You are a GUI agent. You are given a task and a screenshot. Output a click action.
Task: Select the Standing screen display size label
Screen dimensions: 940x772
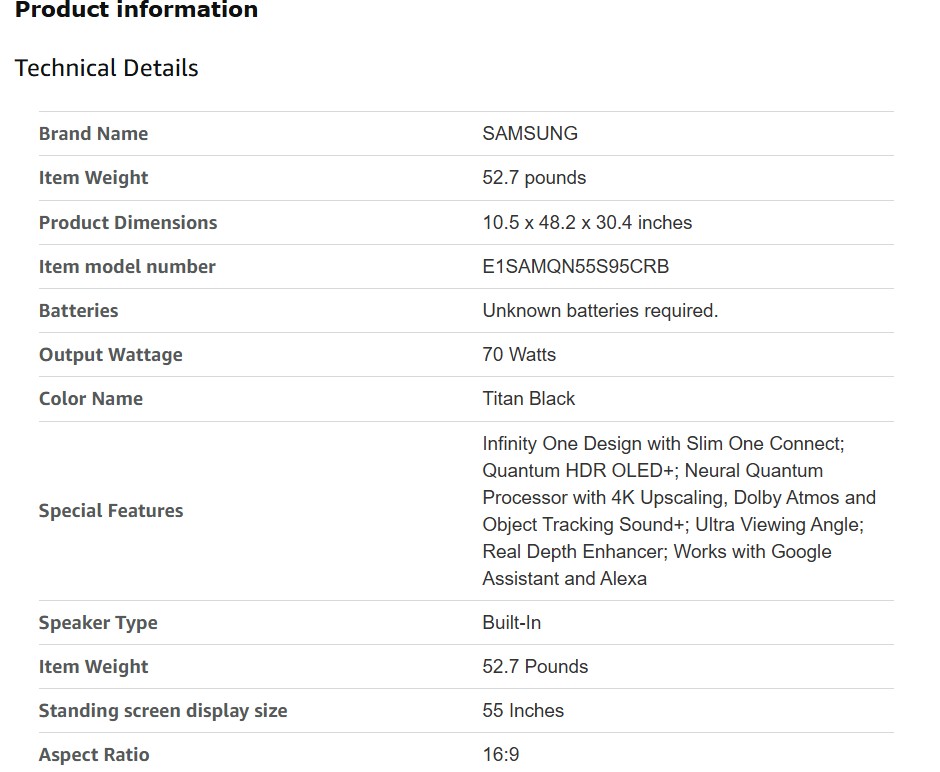[163, 711]
